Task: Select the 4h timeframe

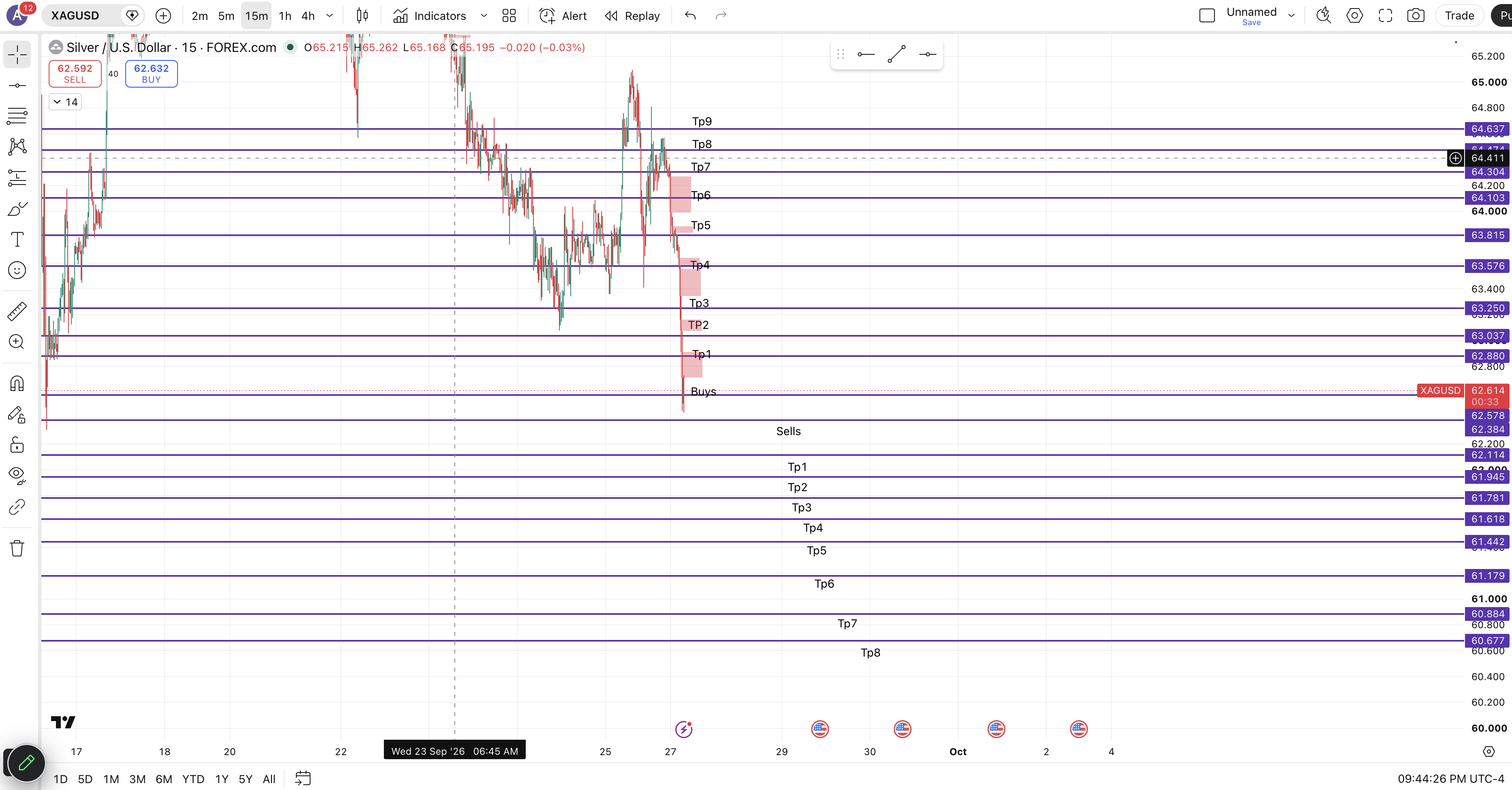Action: [x=308, y=16]
